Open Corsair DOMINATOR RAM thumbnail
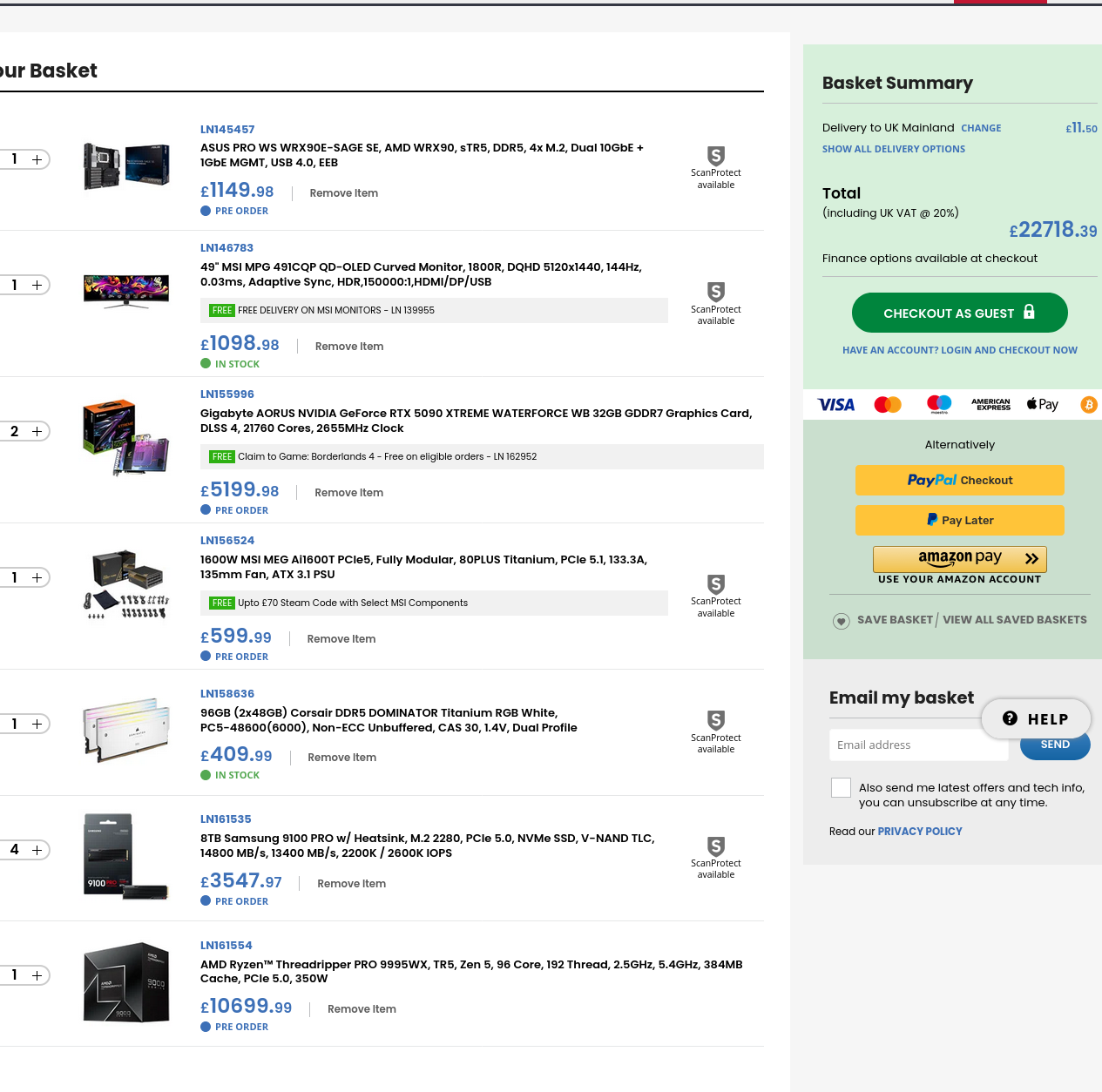1102x1092 pixels. click(x=126, y=730)
